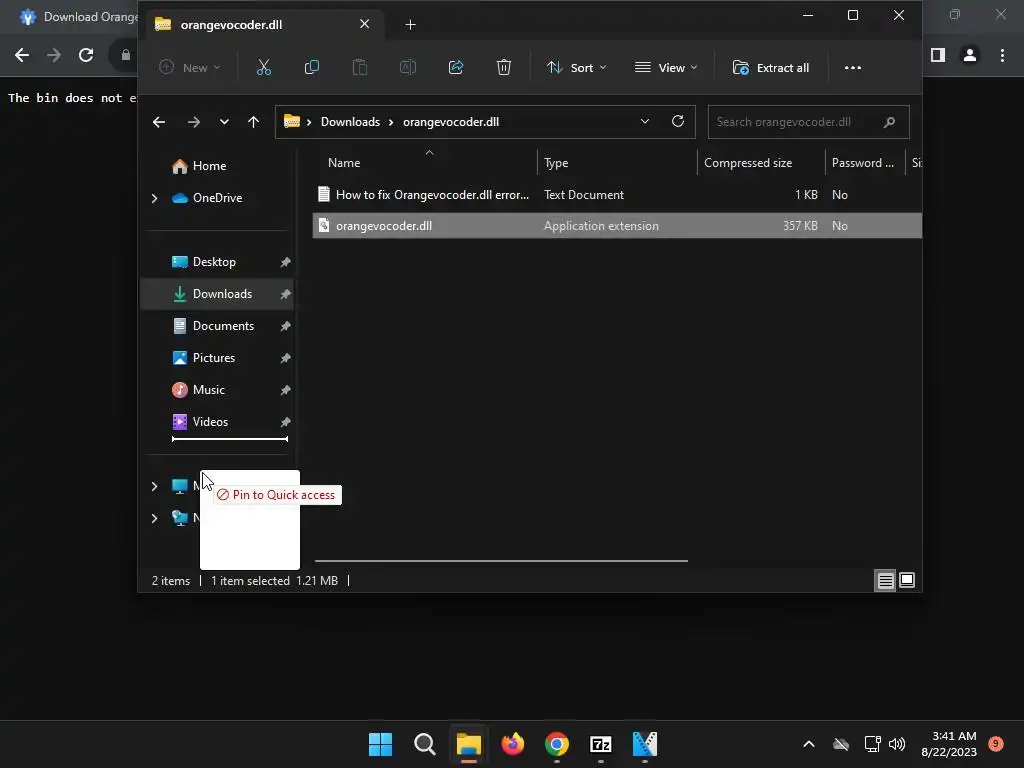The width and height of the screenshot is (1024, 768).
Task: Open the See more three-dots menu
Action: click(x=852, y=67)
